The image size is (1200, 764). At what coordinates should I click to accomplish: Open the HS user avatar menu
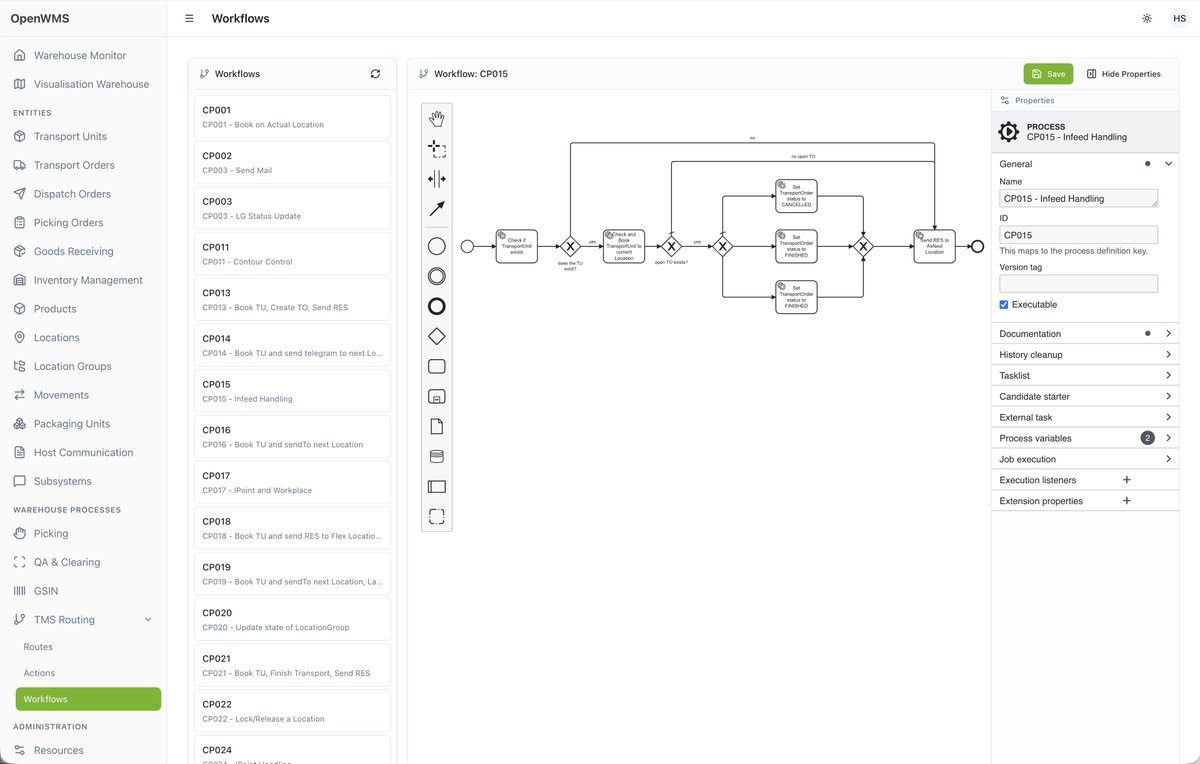click(1179, 18)
